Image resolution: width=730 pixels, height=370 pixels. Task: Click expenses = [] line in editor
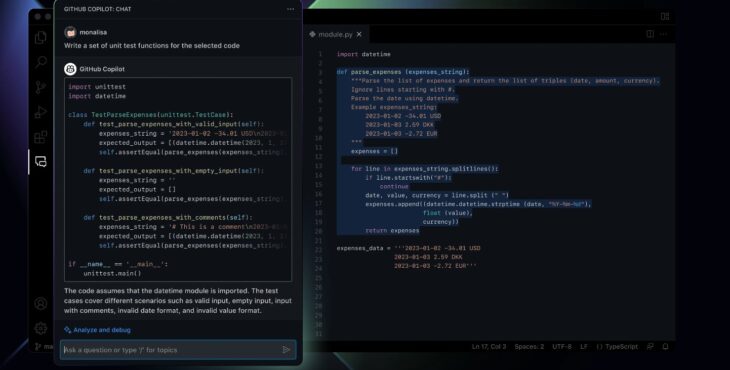[x=374, y=151]
